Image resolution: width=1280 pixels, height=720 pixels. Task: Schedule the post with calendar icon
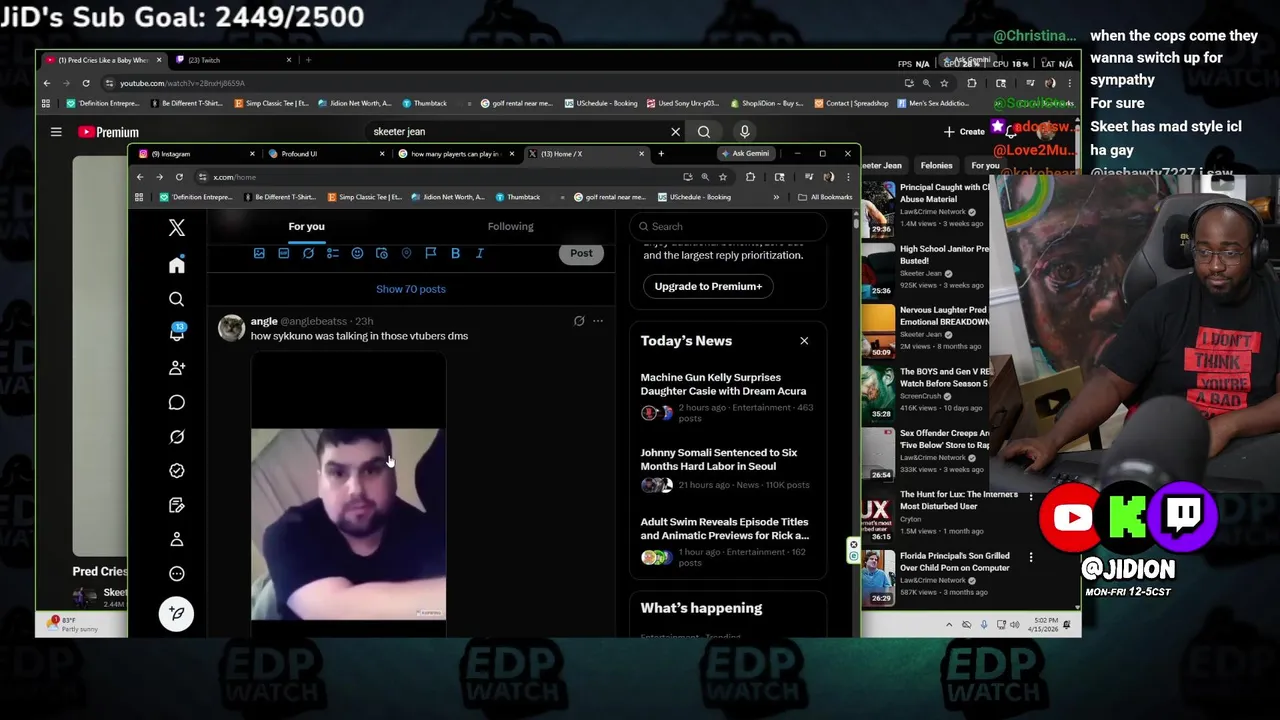(x=382, y=254)
